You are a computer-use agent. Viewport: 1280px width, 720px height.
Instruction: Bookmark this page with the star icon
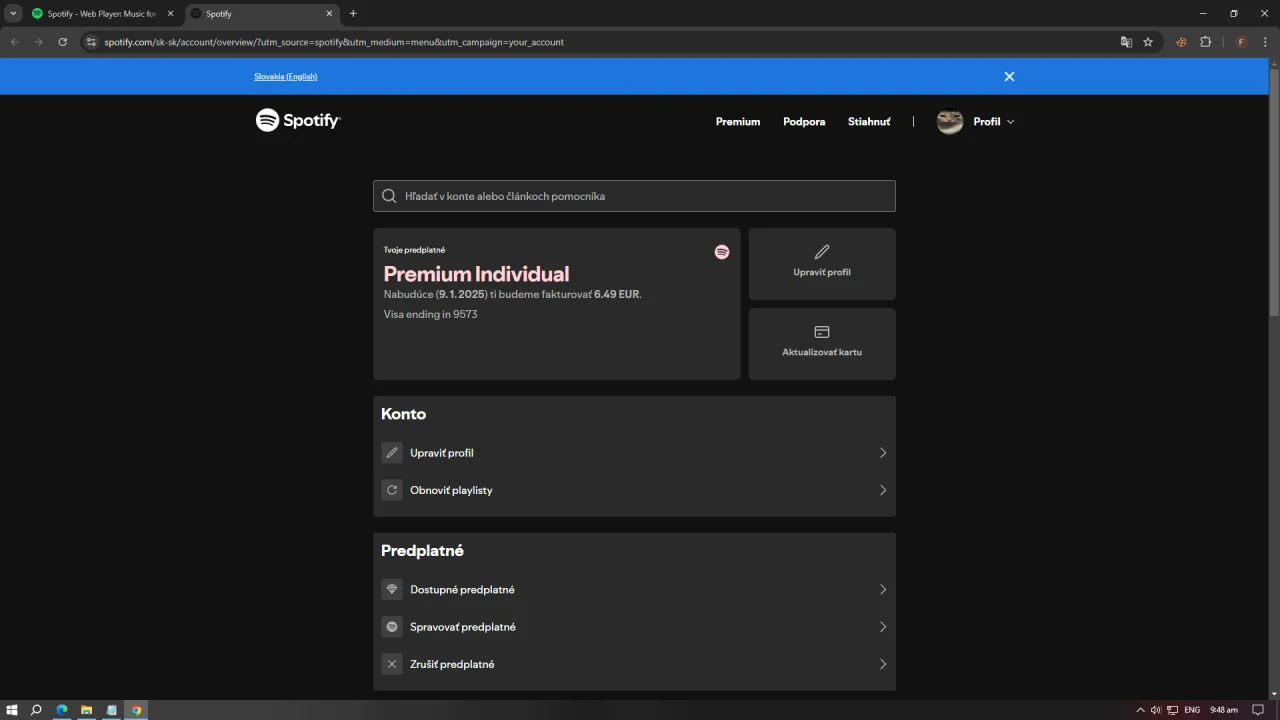tap(1148, 42)
